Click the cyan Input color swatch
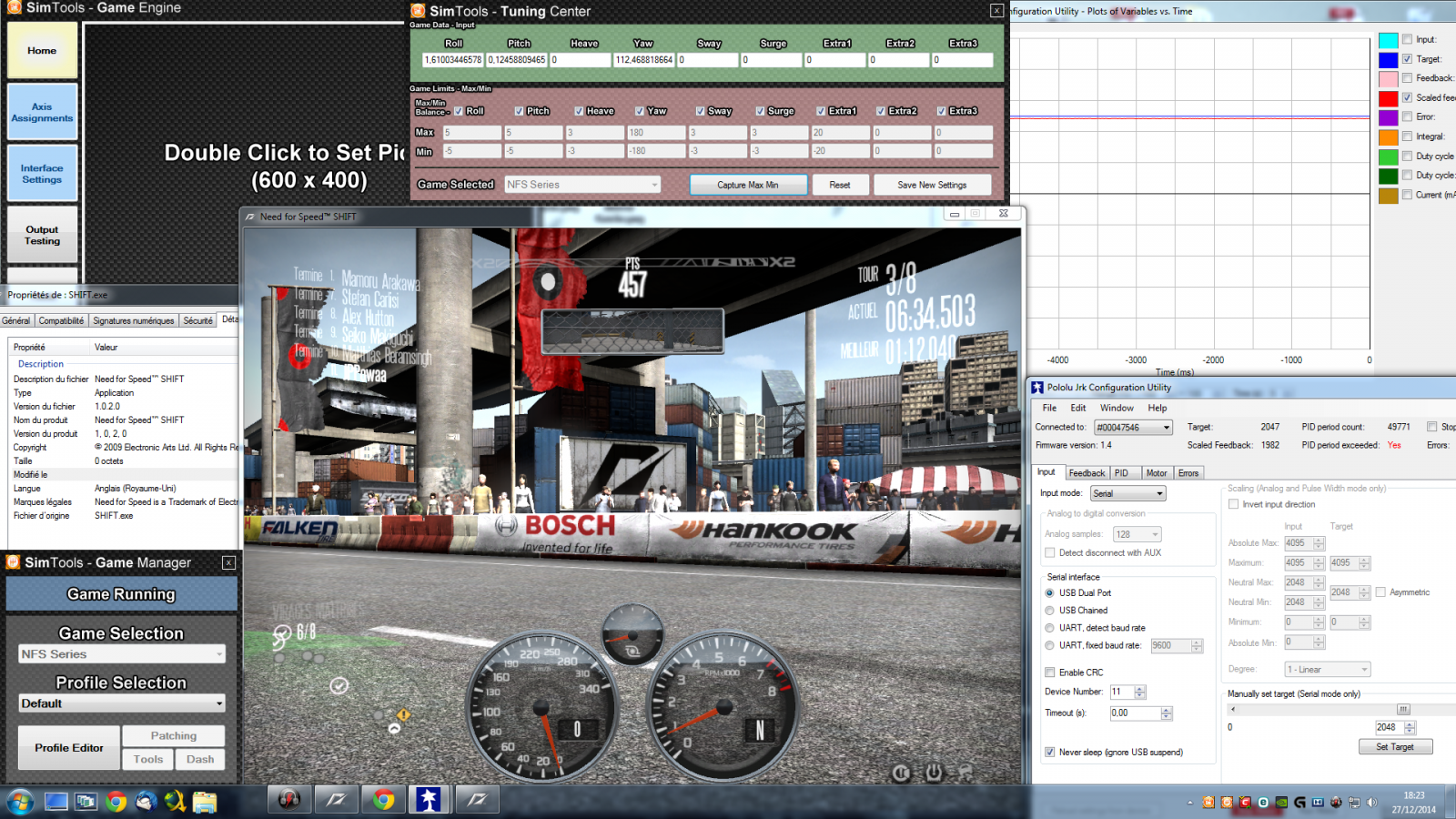The image size is (1456, 819). coord(1388,40)
